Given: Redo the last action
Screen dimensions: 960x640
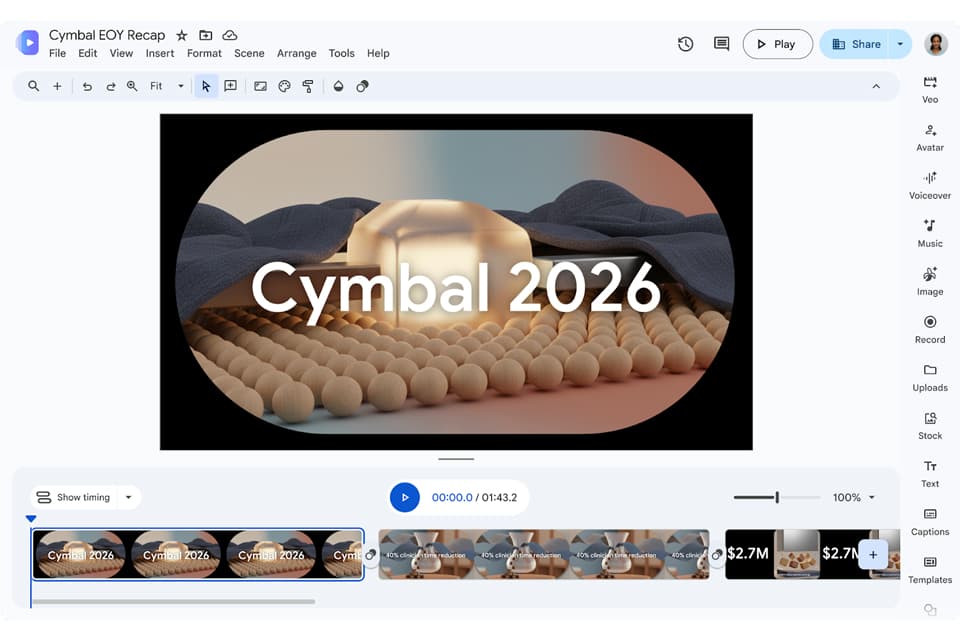Looking at the screenshot, I should pos(110,86).
